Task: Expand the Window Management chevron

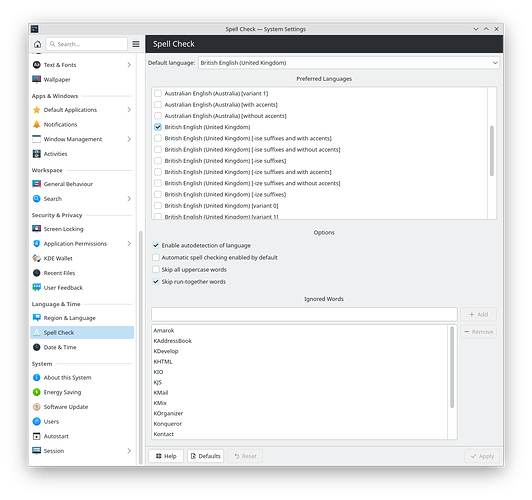Action: click(129, 139)
